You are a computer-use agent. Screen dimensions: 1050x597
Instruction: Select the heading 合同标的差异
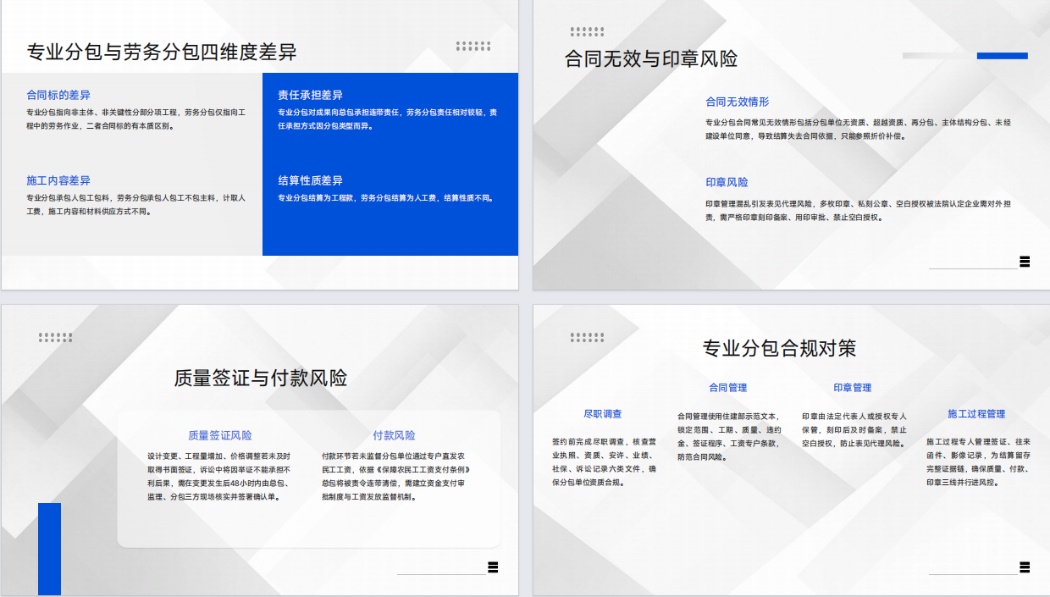click(58, 95)
